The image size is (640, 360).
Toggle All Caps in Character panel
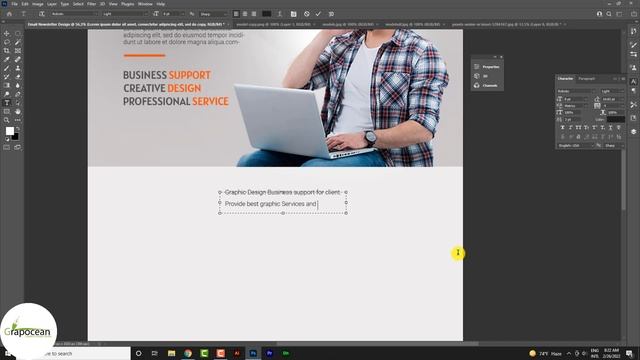pos(578,128)
